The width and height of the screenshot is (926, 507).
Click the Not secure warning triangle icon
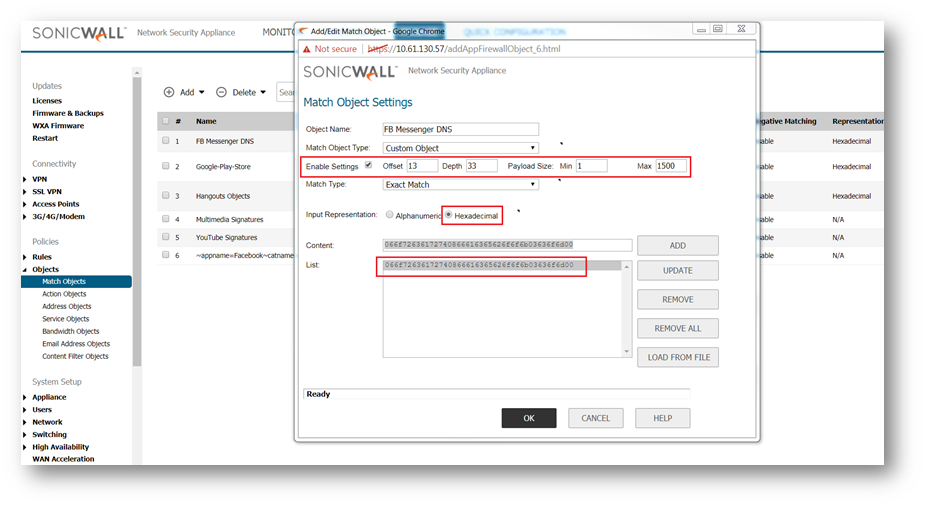[307, 49]
